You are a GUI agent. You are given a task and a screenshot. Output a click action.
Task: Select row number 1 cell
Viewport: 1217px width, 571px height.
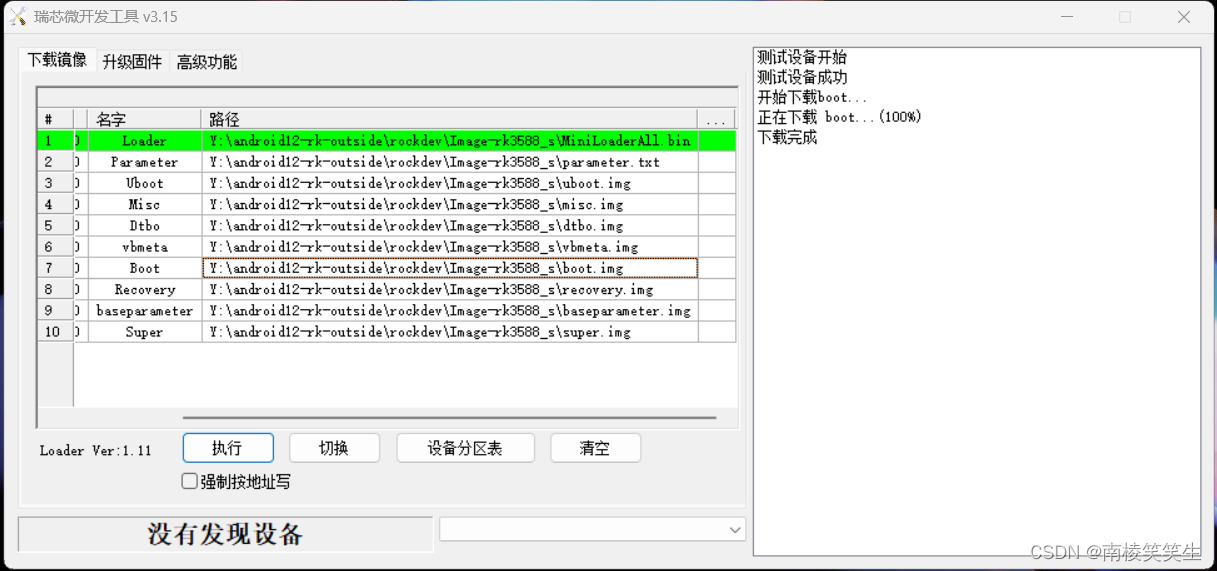pyautogui.click(x=55, y=141)
